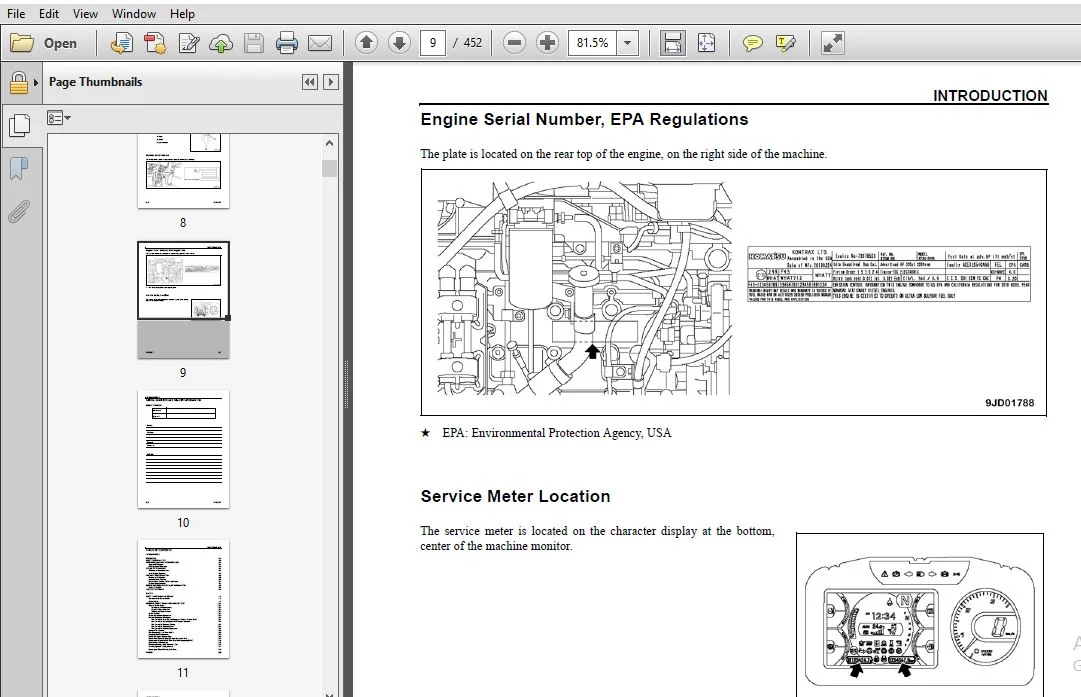This screenshot has width=1081, height=697.
Task: Click the page number field showing 9
Action: pos(433,43)
